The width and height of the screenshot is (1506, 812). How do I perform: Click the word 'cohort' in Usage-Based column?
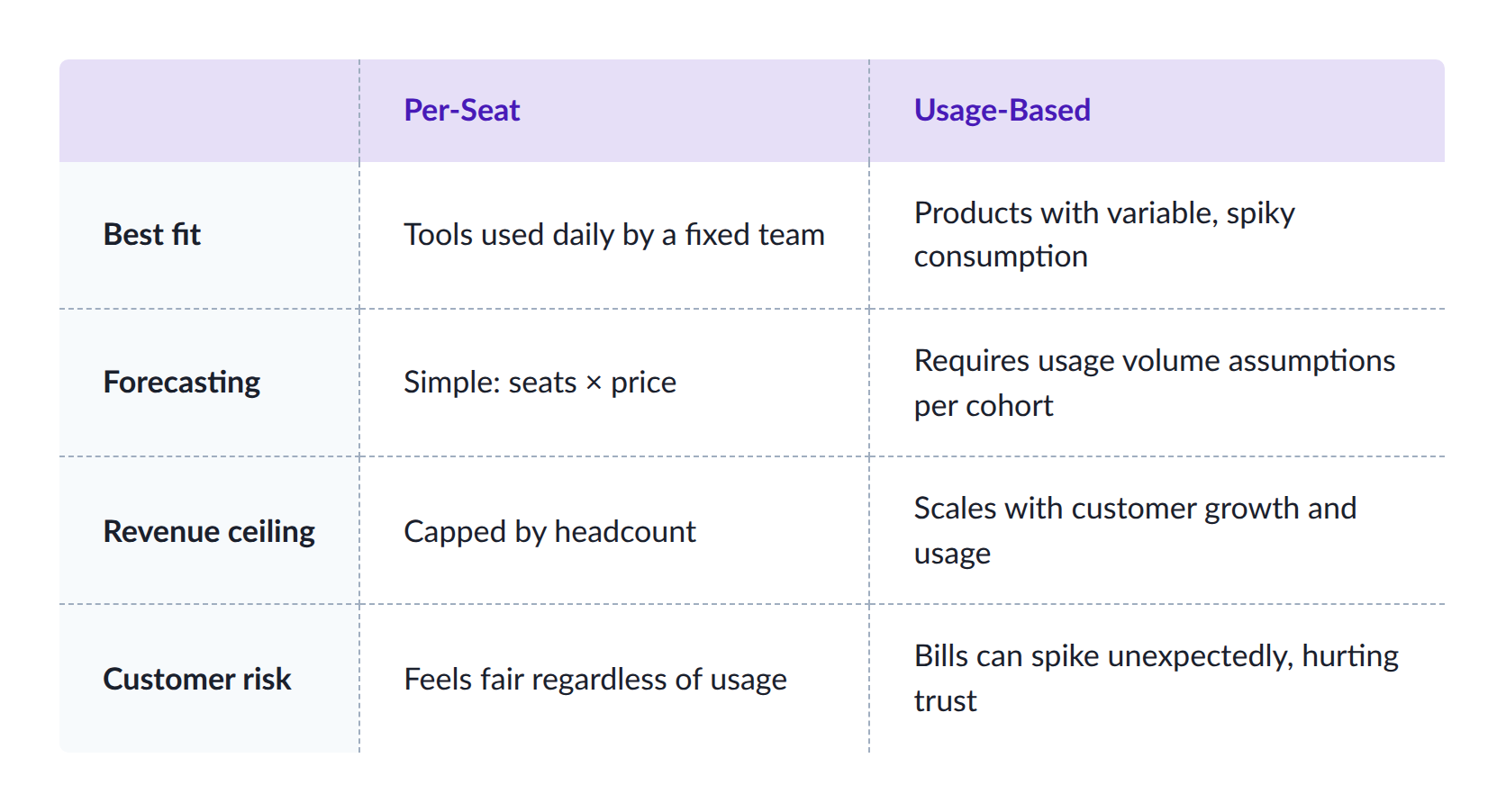(1009, 406)
